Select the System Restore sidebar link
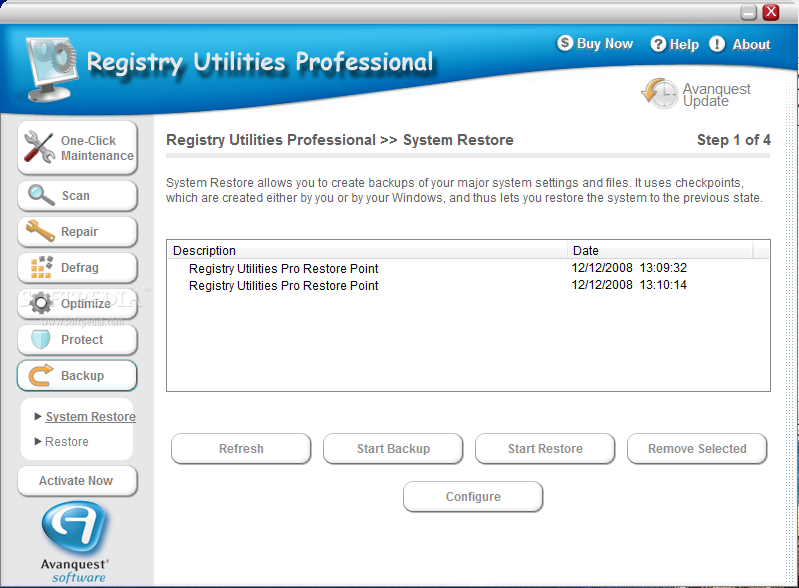This screenshot has height=588, width=799. pos(91,417)
